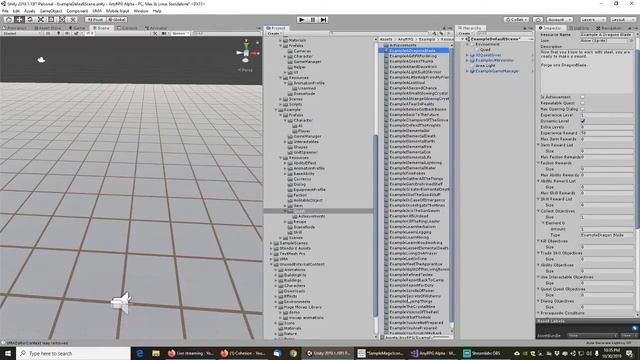640x360 pixels.
Task: Toggle Is Achievement checkbox
Action: coord(582,97)
